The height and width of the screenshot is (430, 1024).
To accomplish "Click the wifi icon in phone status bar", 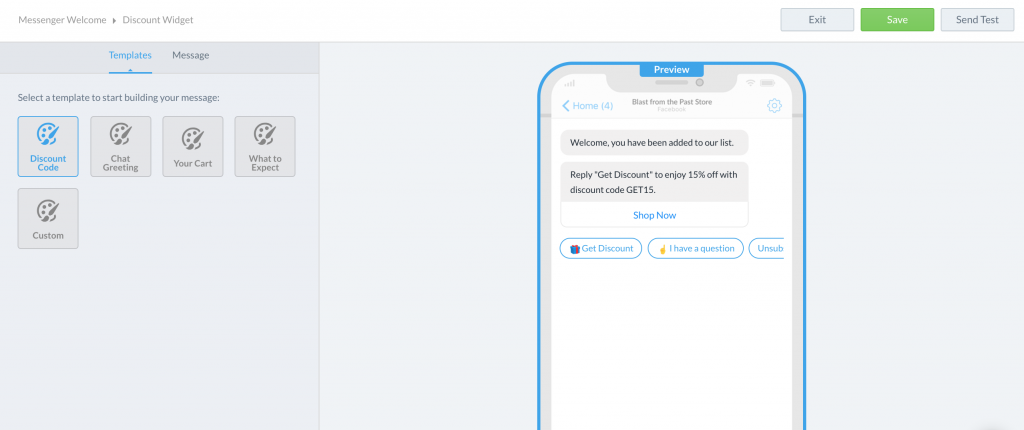I will tap(750, 83).
